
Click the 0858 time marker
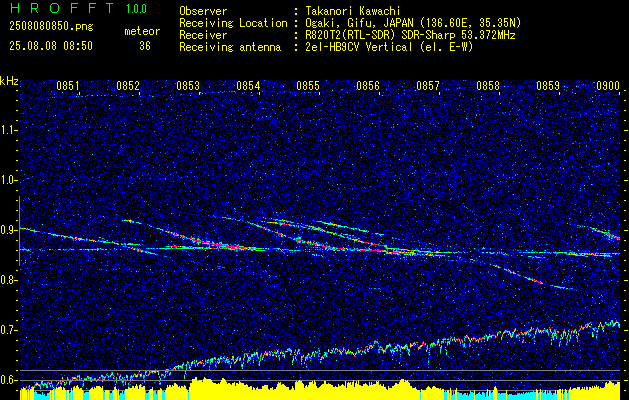(x=488, y=85)
